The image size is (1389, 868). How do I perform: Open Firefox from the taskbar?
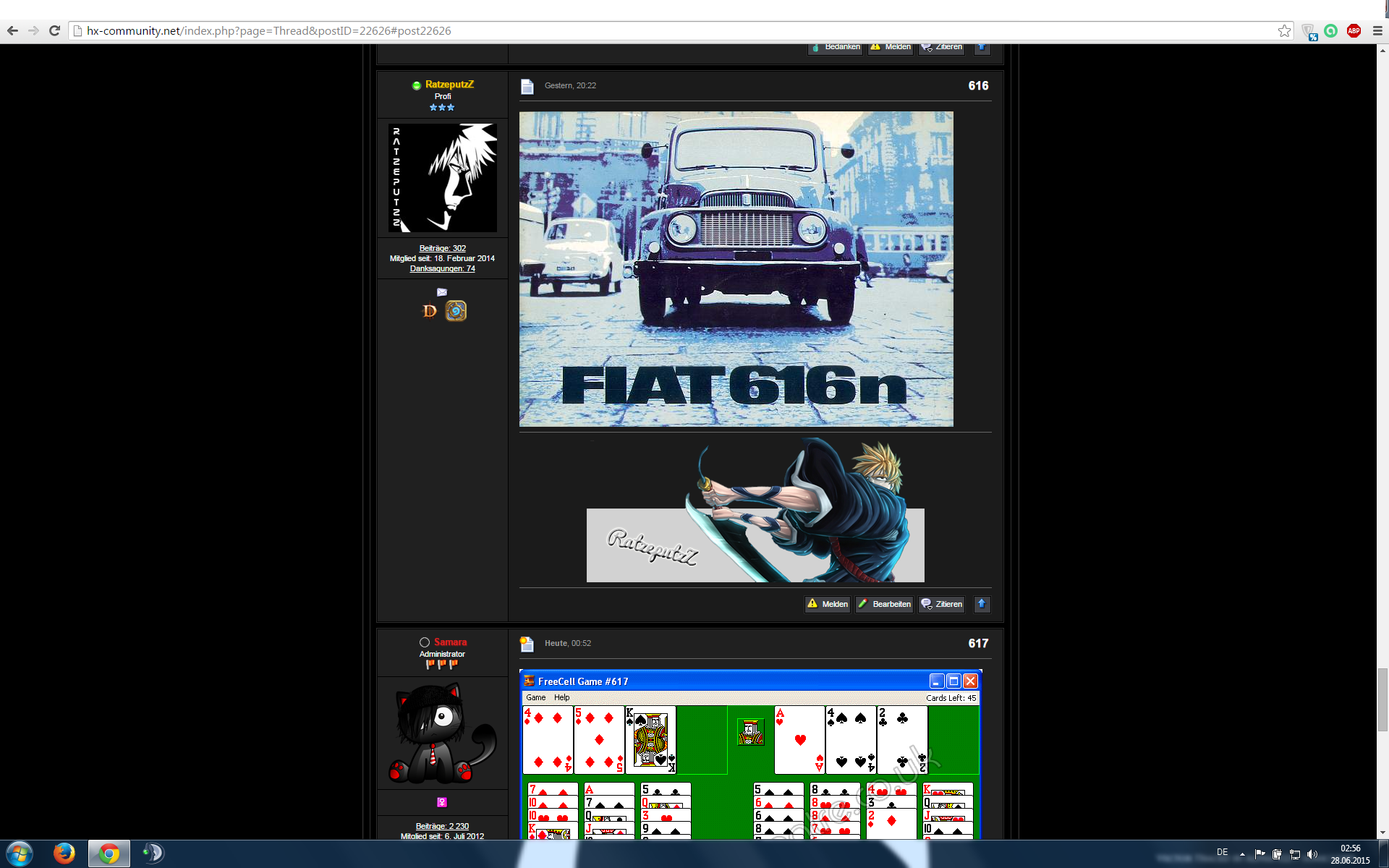tap(64, 854)
